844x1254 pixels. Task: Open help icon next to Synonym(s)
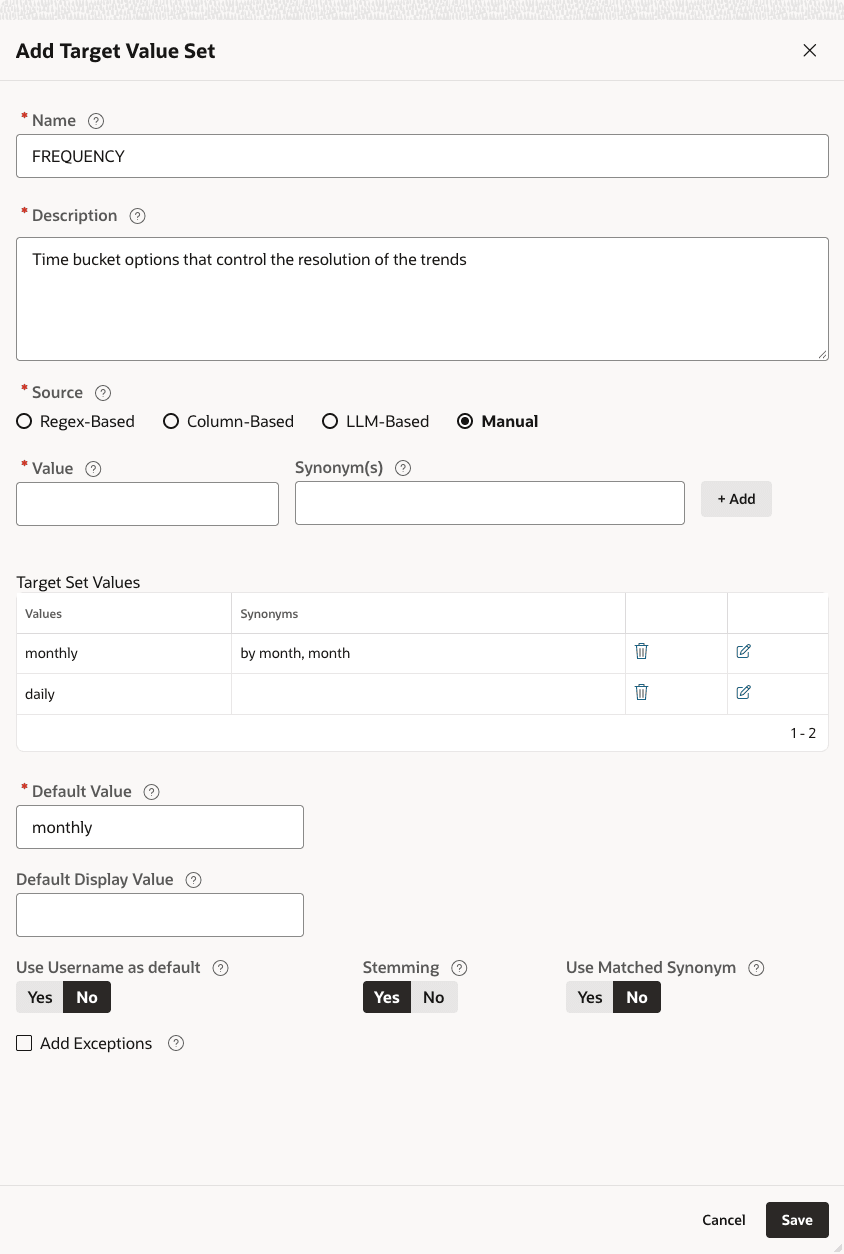coord(403,468)
